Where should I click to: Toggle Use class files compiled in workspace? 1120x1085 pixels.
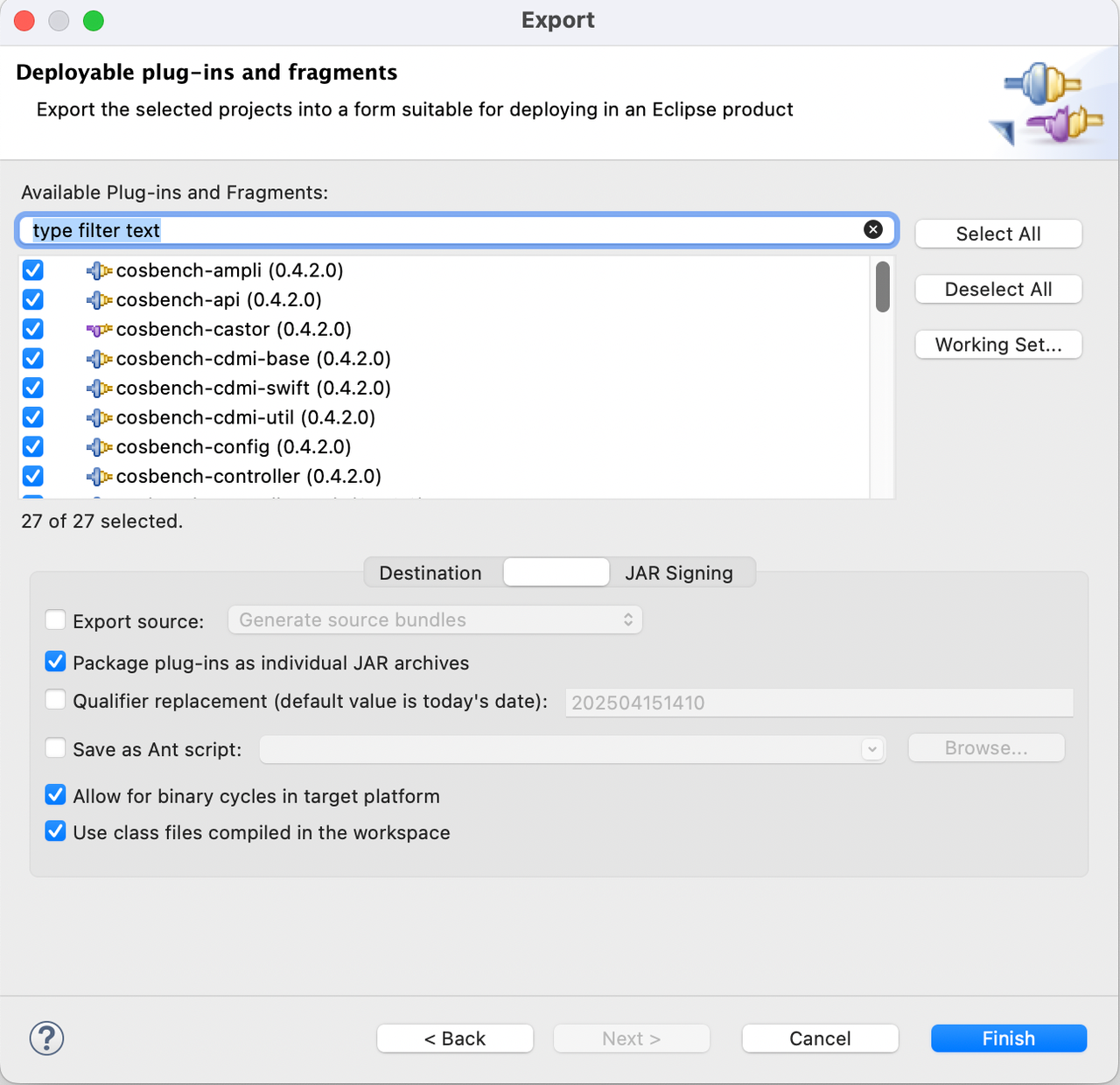pyautogui.click(x=55, y=831)
